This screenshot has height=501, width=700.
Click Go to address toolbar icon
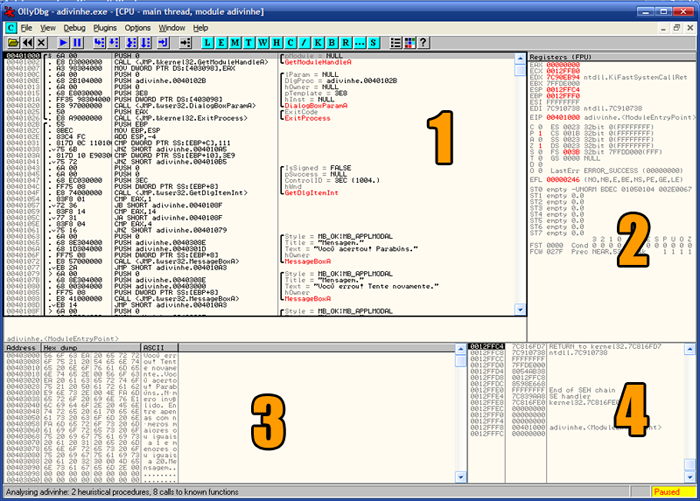(185, 43)
